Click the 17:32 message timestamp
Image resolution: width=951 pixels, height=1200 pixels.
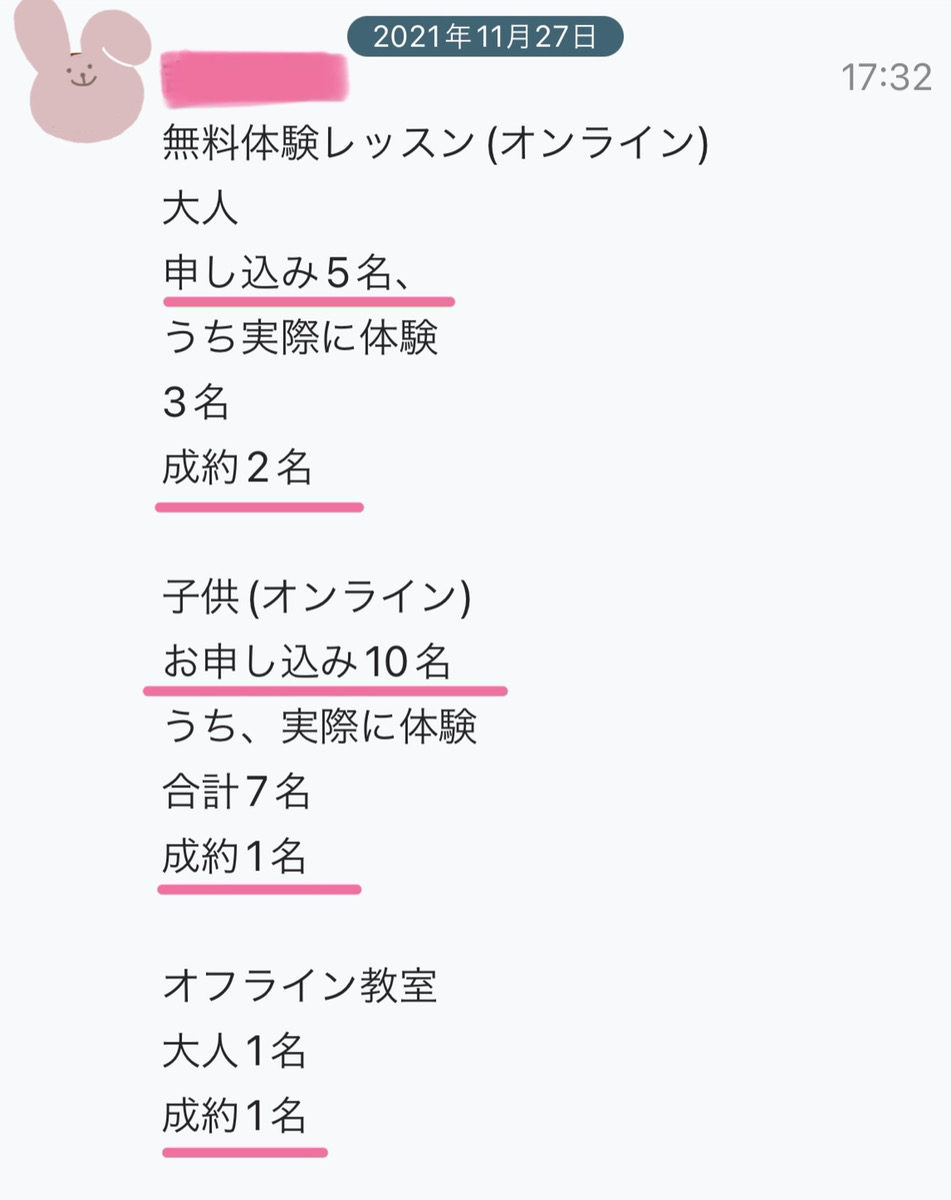[886, 77]
